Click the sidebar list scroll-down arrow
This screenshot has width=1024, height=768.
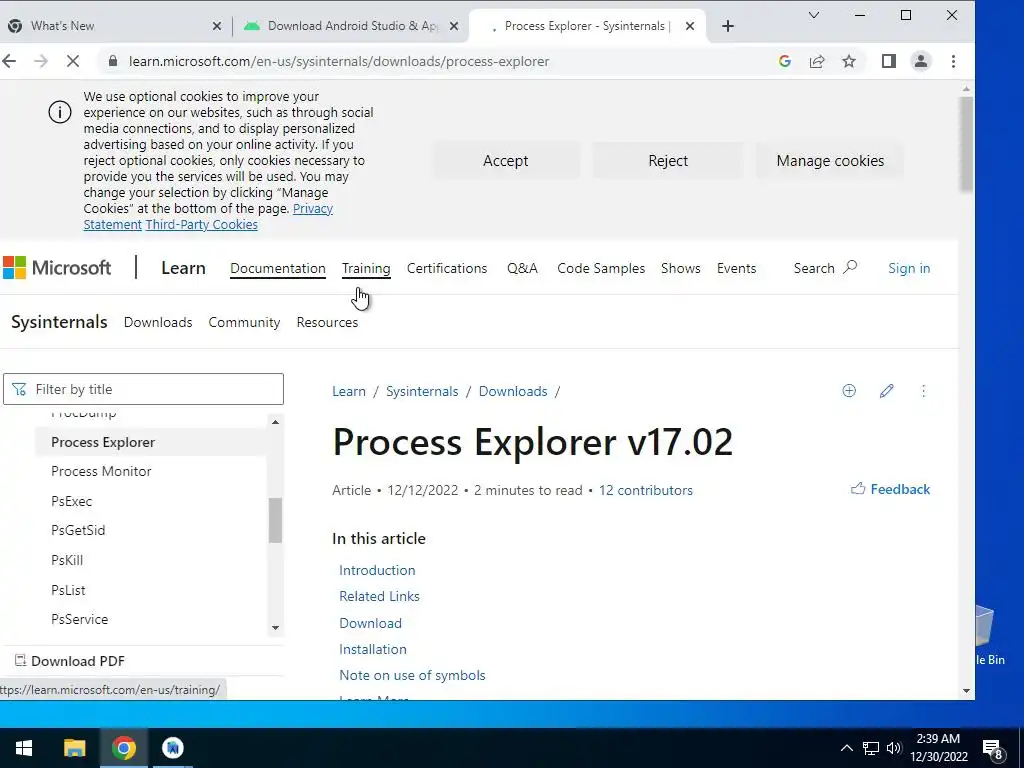click(x=276, y=628)
